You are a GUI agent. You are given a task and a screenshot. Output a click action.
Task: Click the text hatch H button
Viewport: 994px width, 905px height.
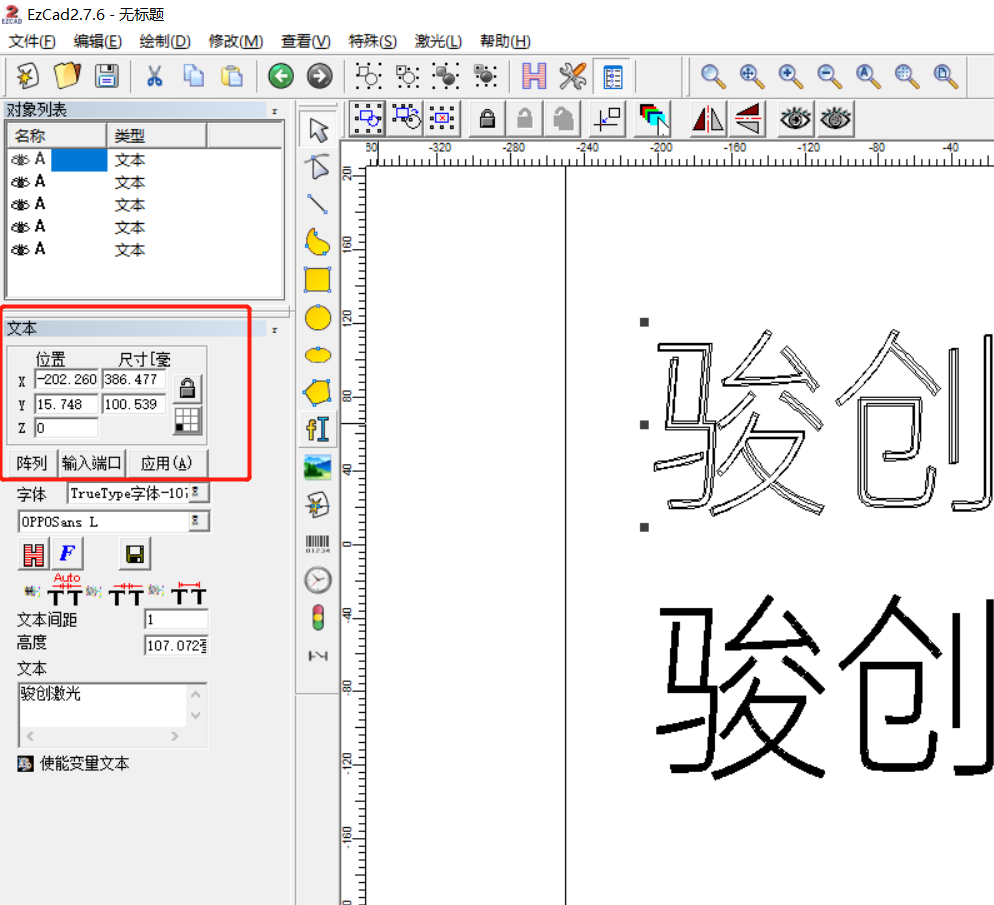33,555
